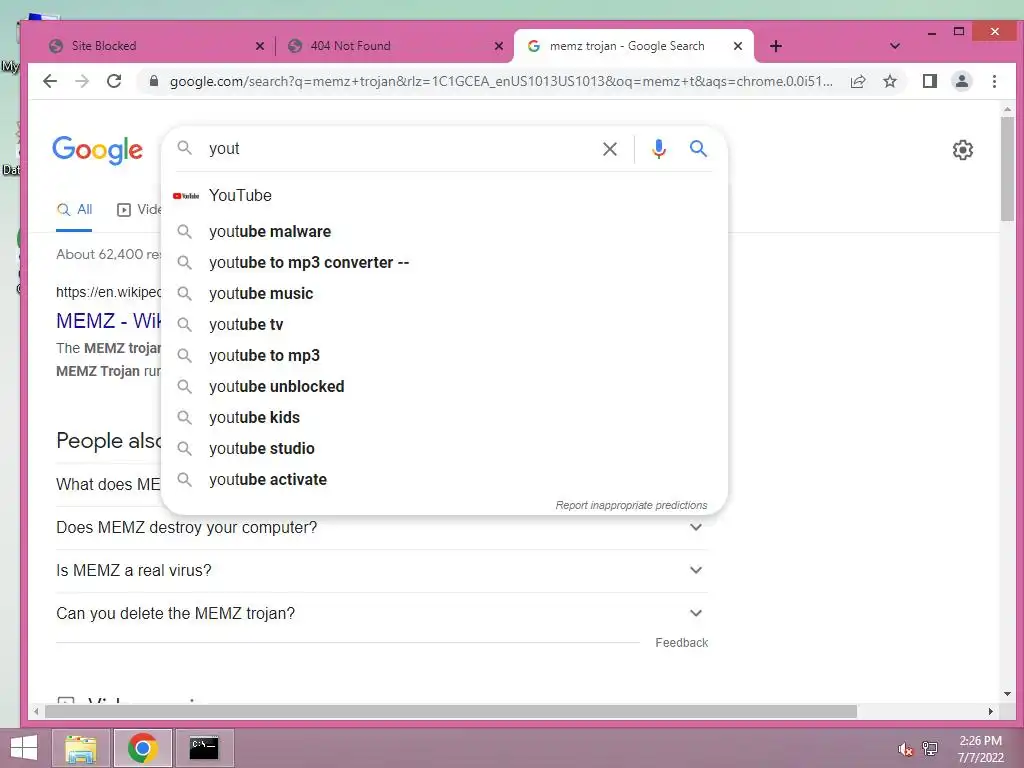This screenshot has height=768, width=1024.
Task: Choose suggestion youtube to mp3
Action: click(x=444, y=356)
